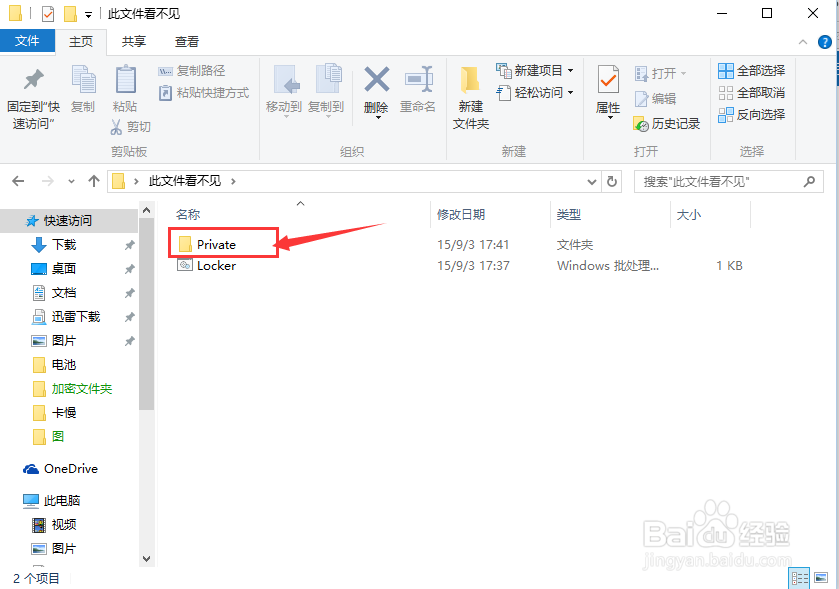
Task: Switch to the 主页 Home tab
Action: (81, 41)
